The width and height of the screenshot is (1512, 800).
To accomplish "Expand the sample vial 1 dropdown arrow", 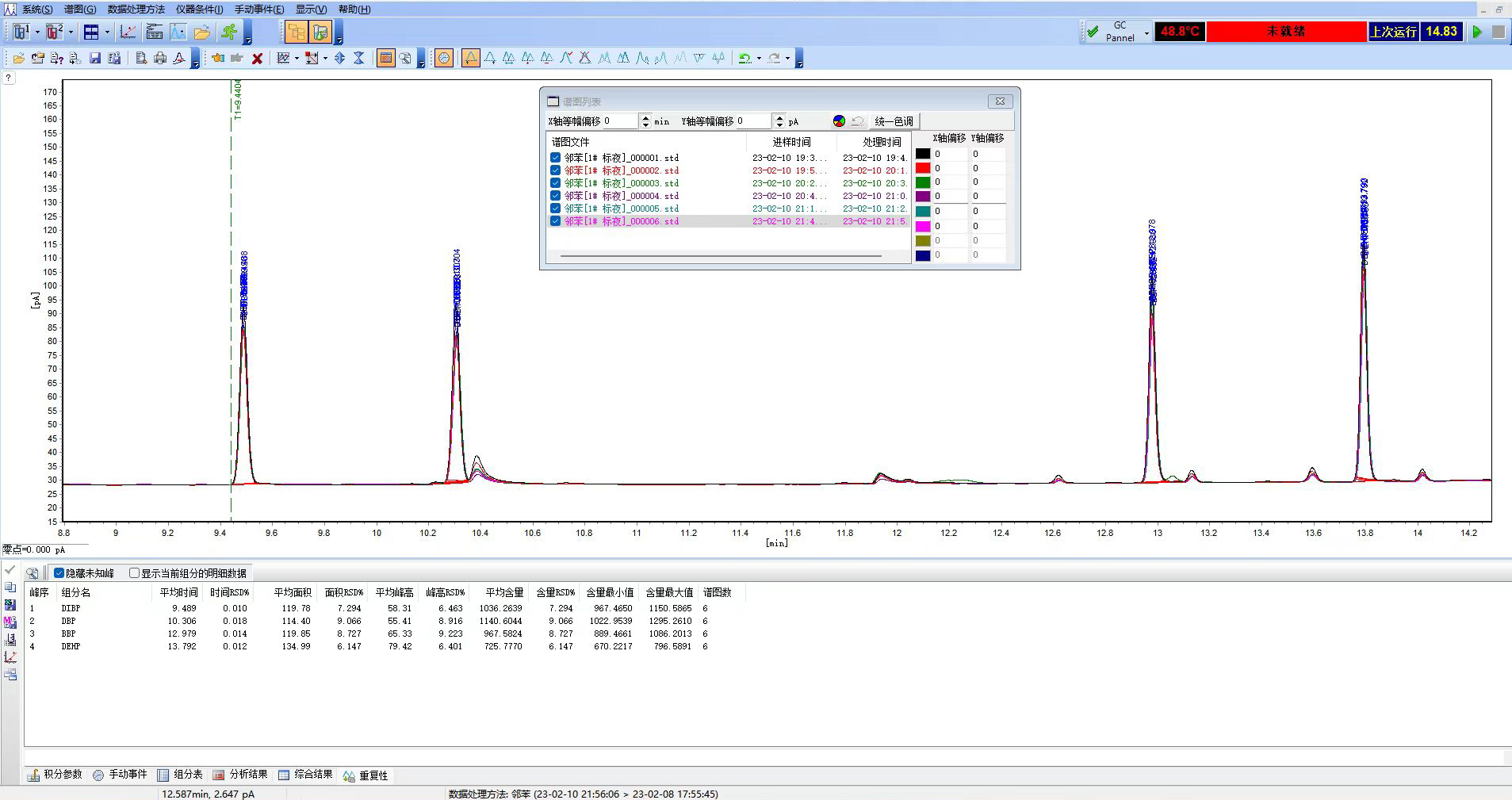I will [36, 33].
